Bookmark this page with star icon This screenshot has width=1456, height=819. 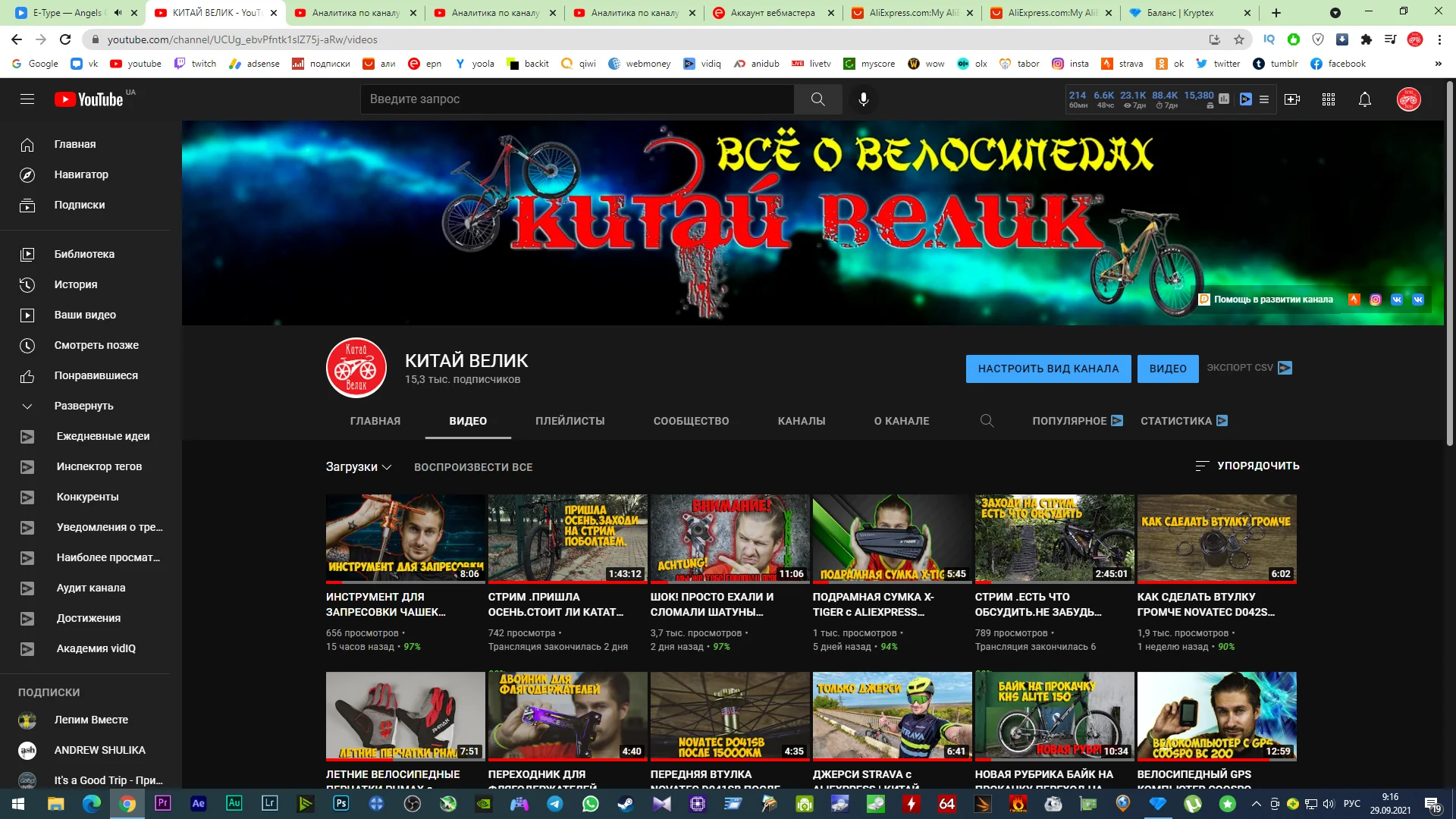coord(1239,39)
